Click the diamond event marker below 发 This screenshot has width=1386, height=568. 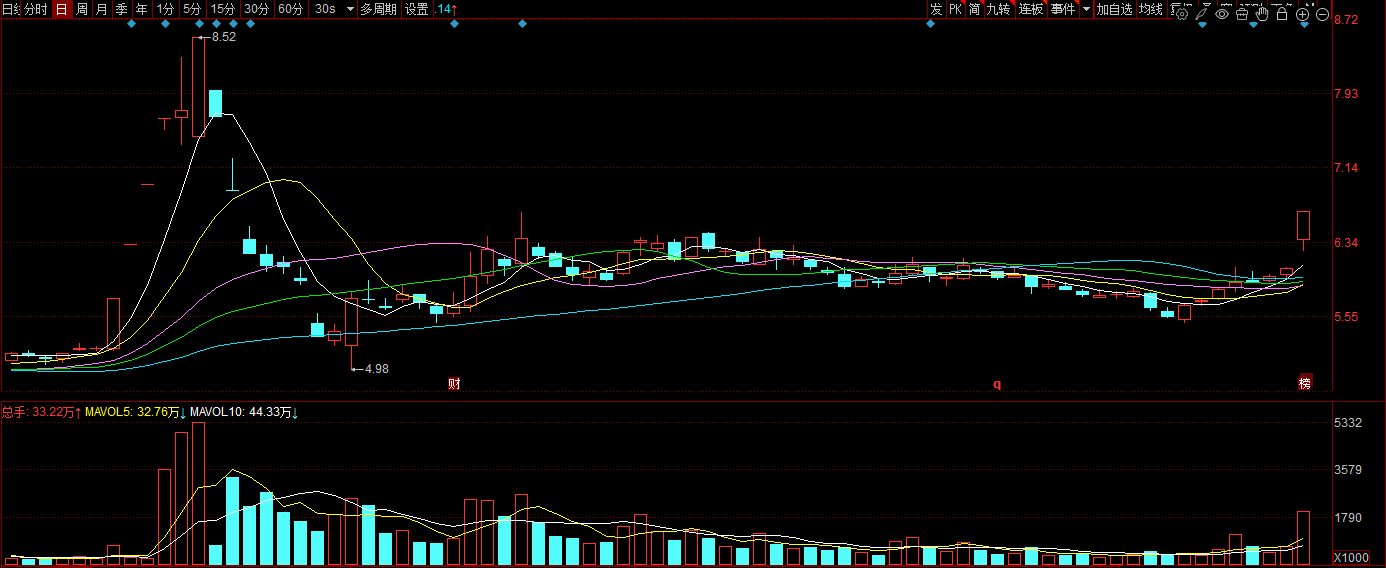click(x=931, y=24)
